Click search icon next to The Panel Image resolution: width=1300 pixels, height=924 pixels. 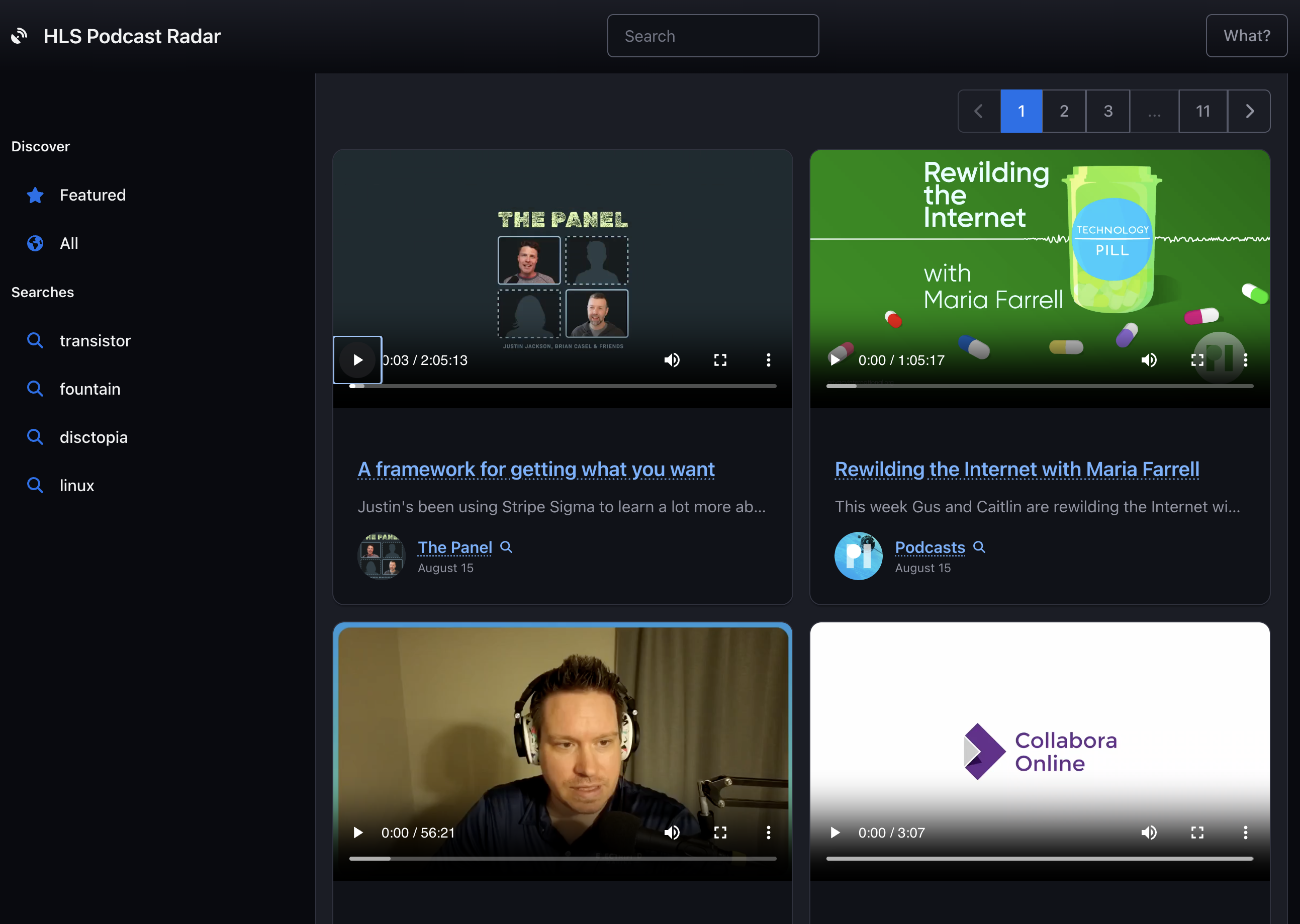click(x=506, y=547)
